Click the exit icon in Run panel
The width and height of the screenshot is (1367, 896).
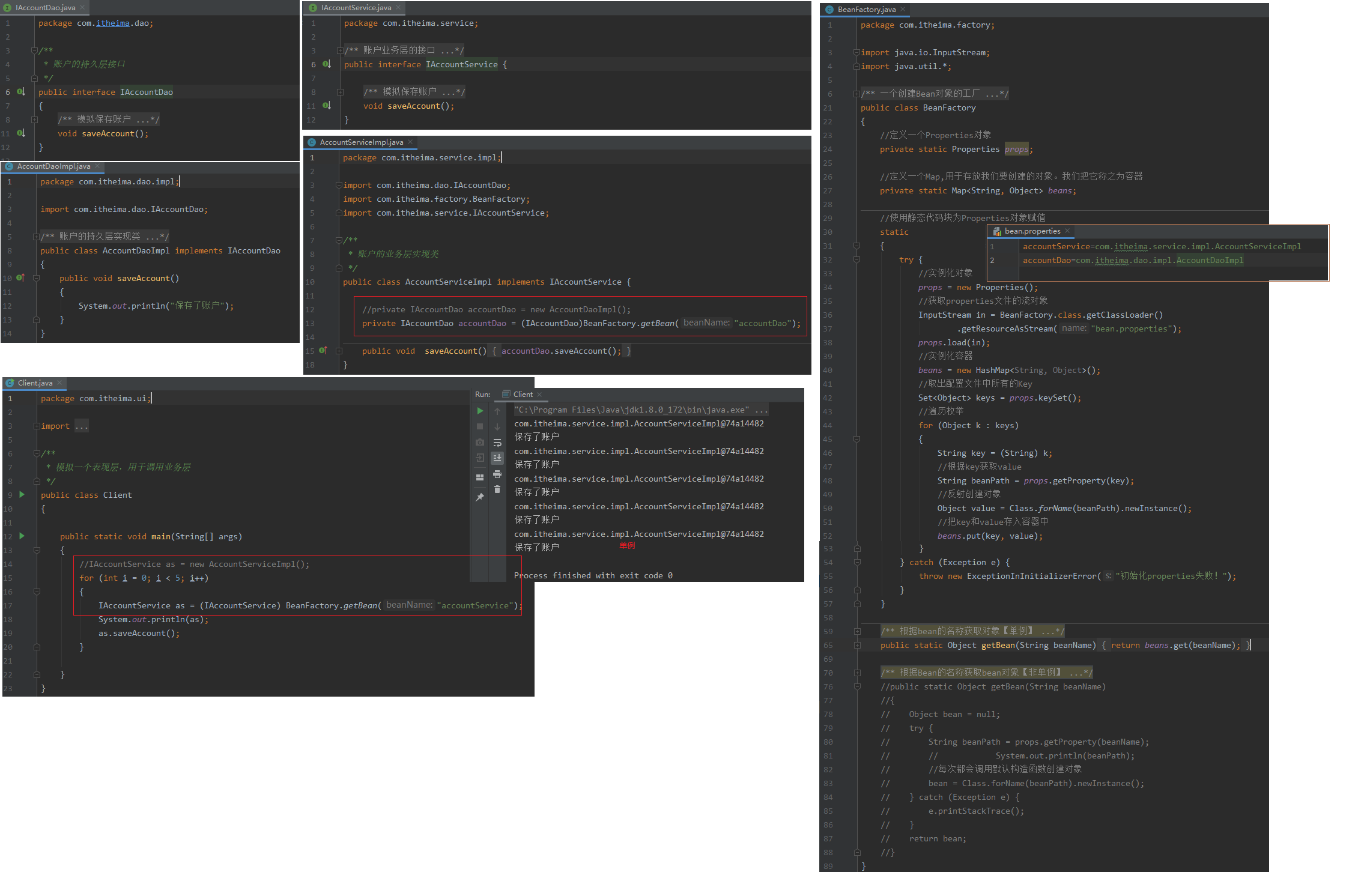tap(480, 458)
